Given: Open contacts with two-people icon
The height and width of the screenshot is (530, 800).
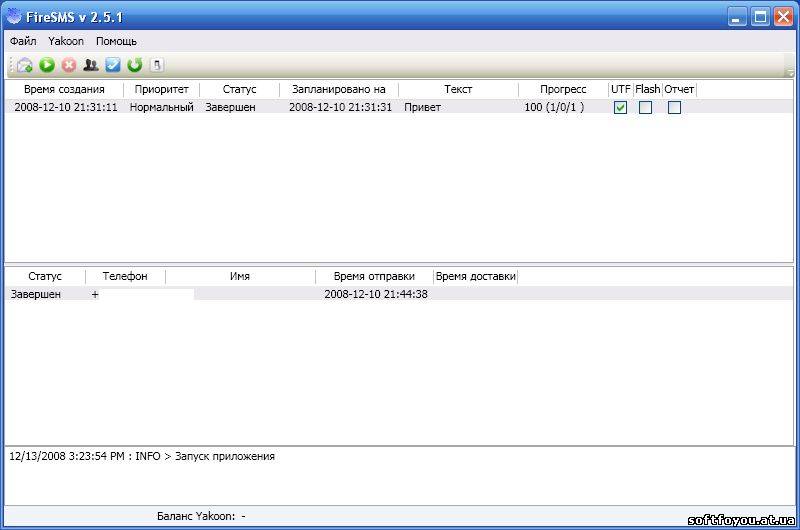Looking at the screenshot, I should [91, 65].
